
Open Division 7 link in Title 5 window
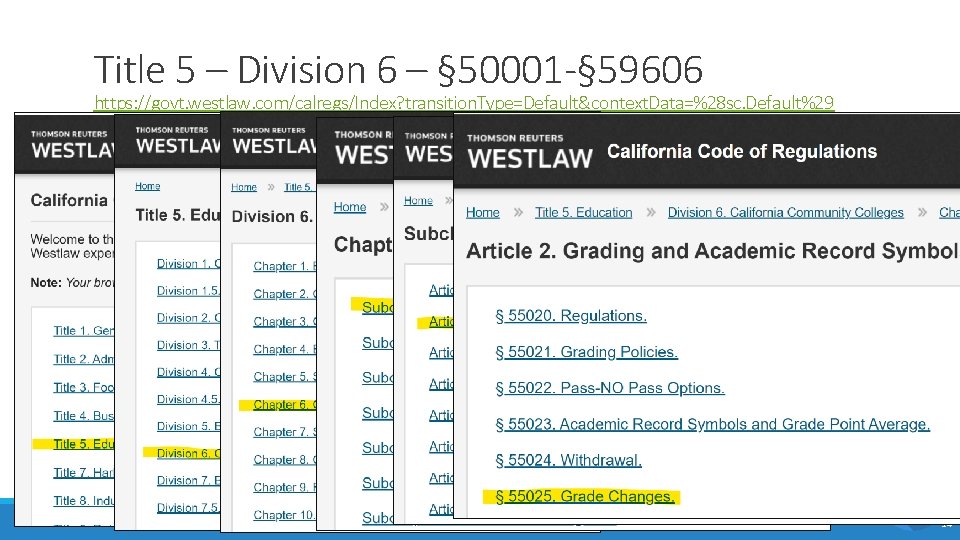click(x=188, y=481)
